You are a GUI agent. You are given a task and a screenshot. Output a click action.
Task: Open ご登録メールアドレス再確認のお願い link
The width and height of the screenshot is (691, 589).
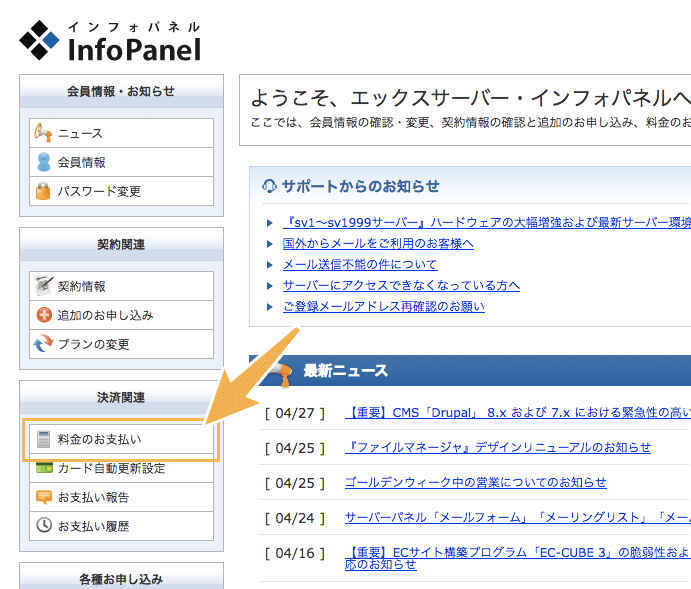click(x=384, y=306)
